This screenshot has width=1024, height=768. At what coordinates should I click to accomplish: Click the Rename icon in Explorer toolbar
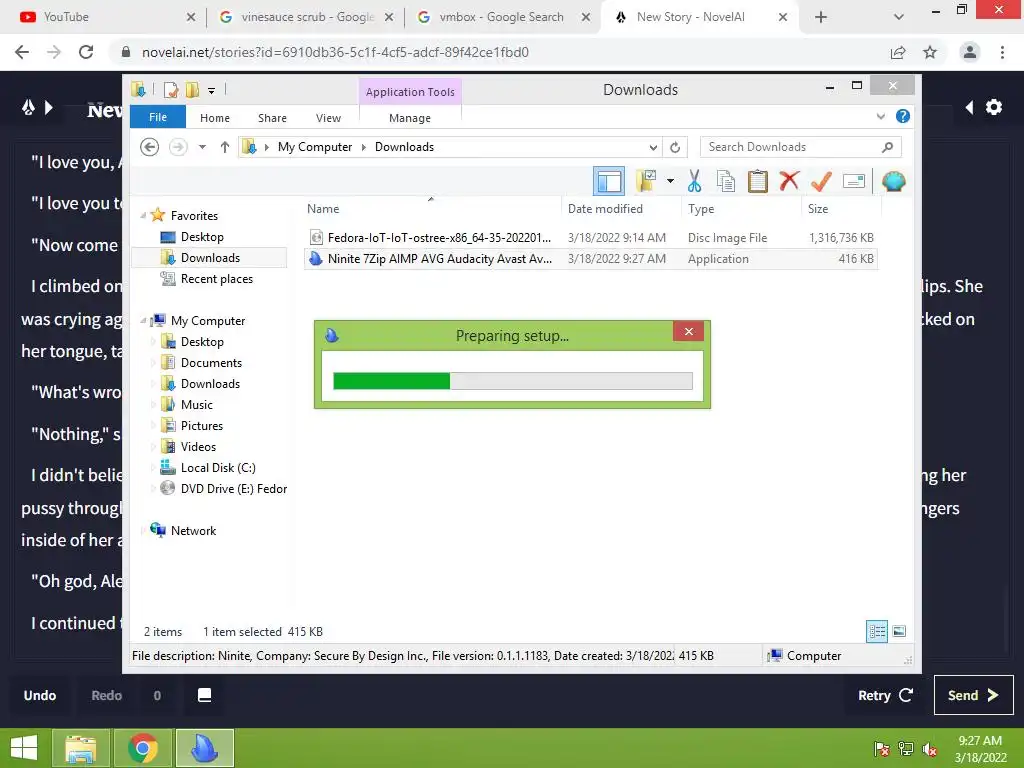(x=854, y=181)
